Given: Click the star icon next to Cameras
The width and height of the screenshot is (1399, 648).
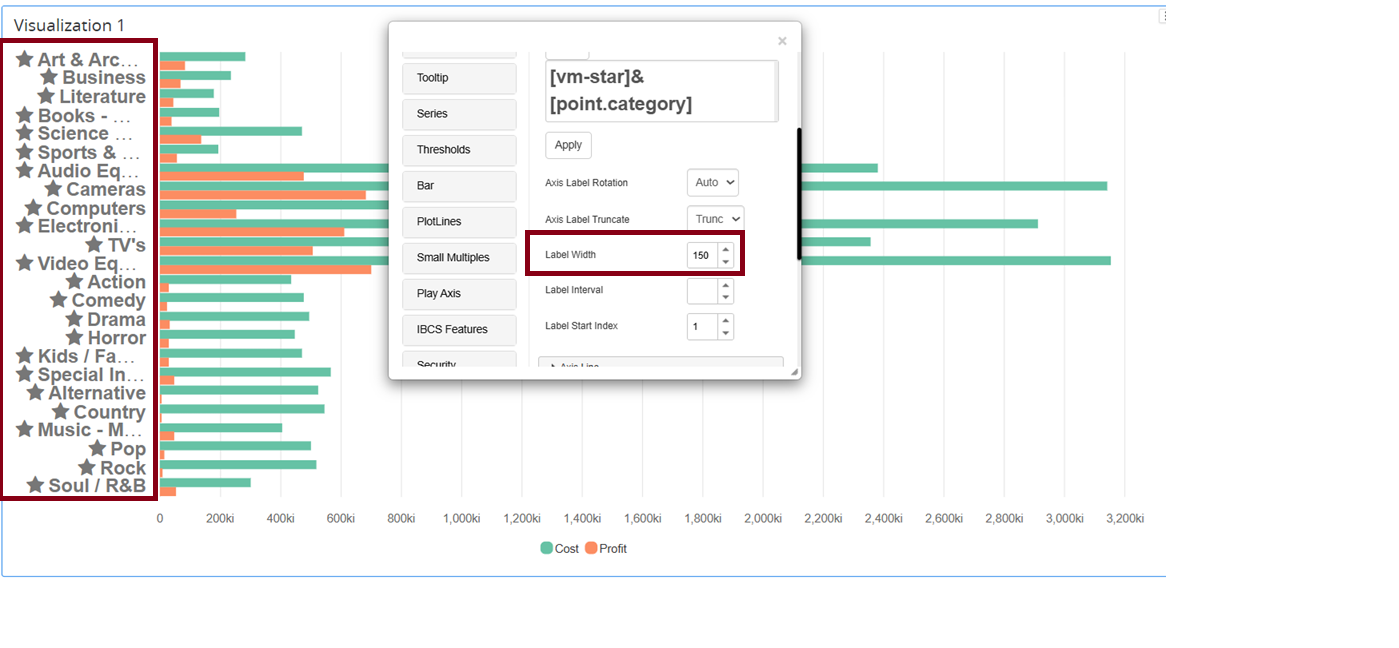Looking at the screenshot, I should point(53,189).
